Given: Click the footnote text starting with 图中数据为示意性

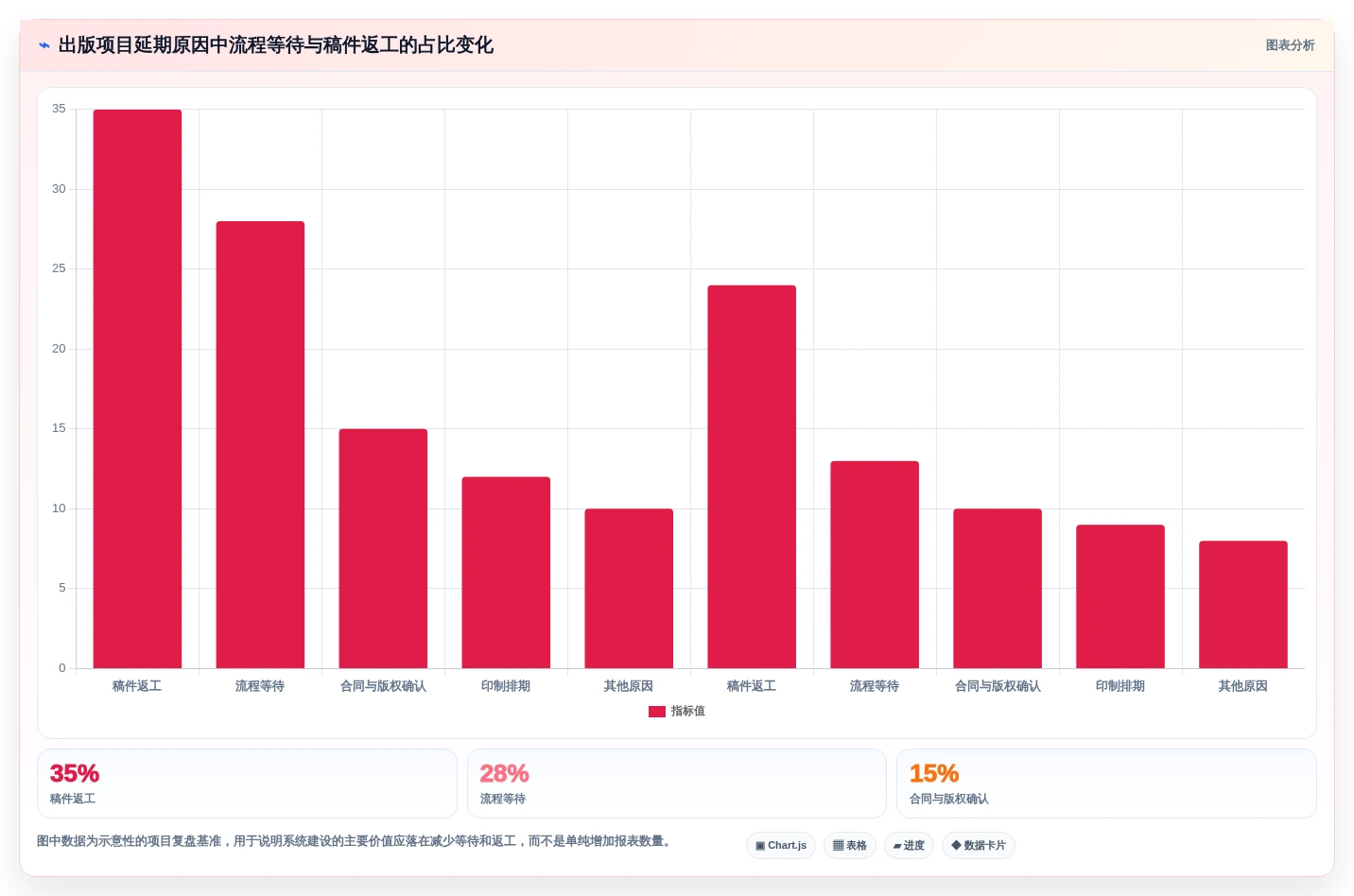Looking at the screenshot, I should (x=356, y=841).
